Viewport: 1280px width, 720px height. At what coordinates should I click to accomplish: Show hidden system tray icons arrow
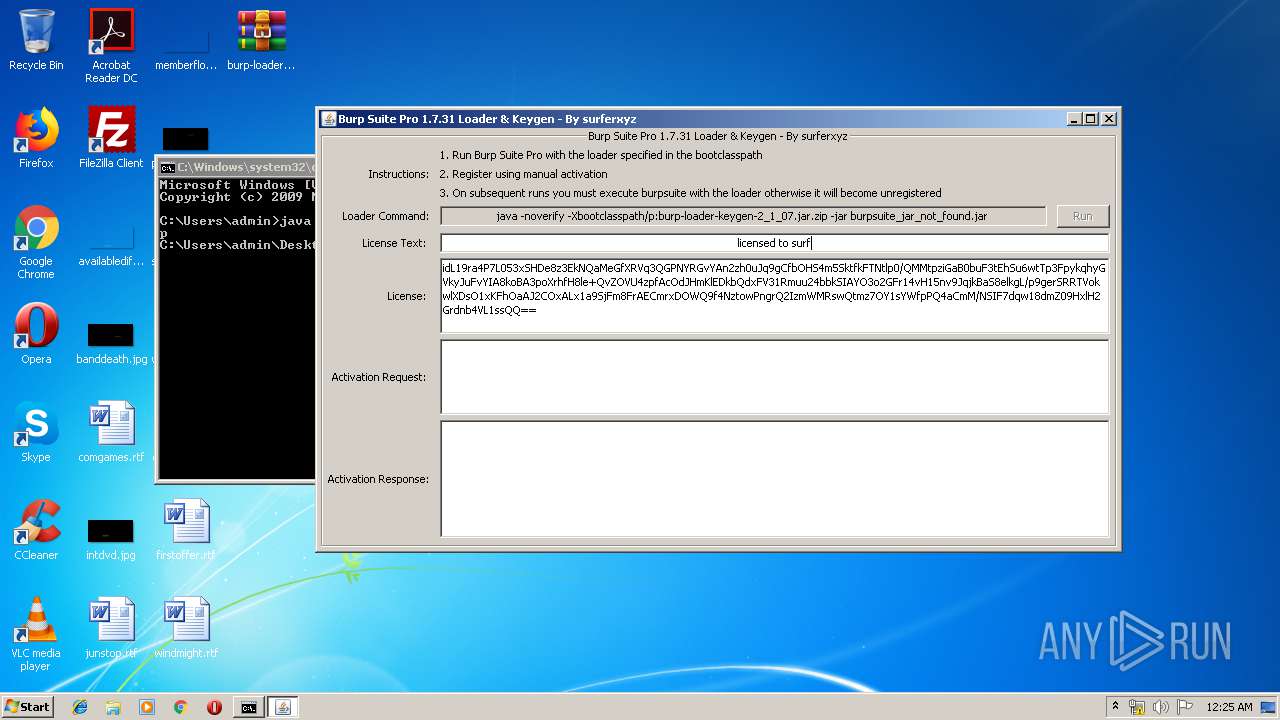(x=1115, y=707)
